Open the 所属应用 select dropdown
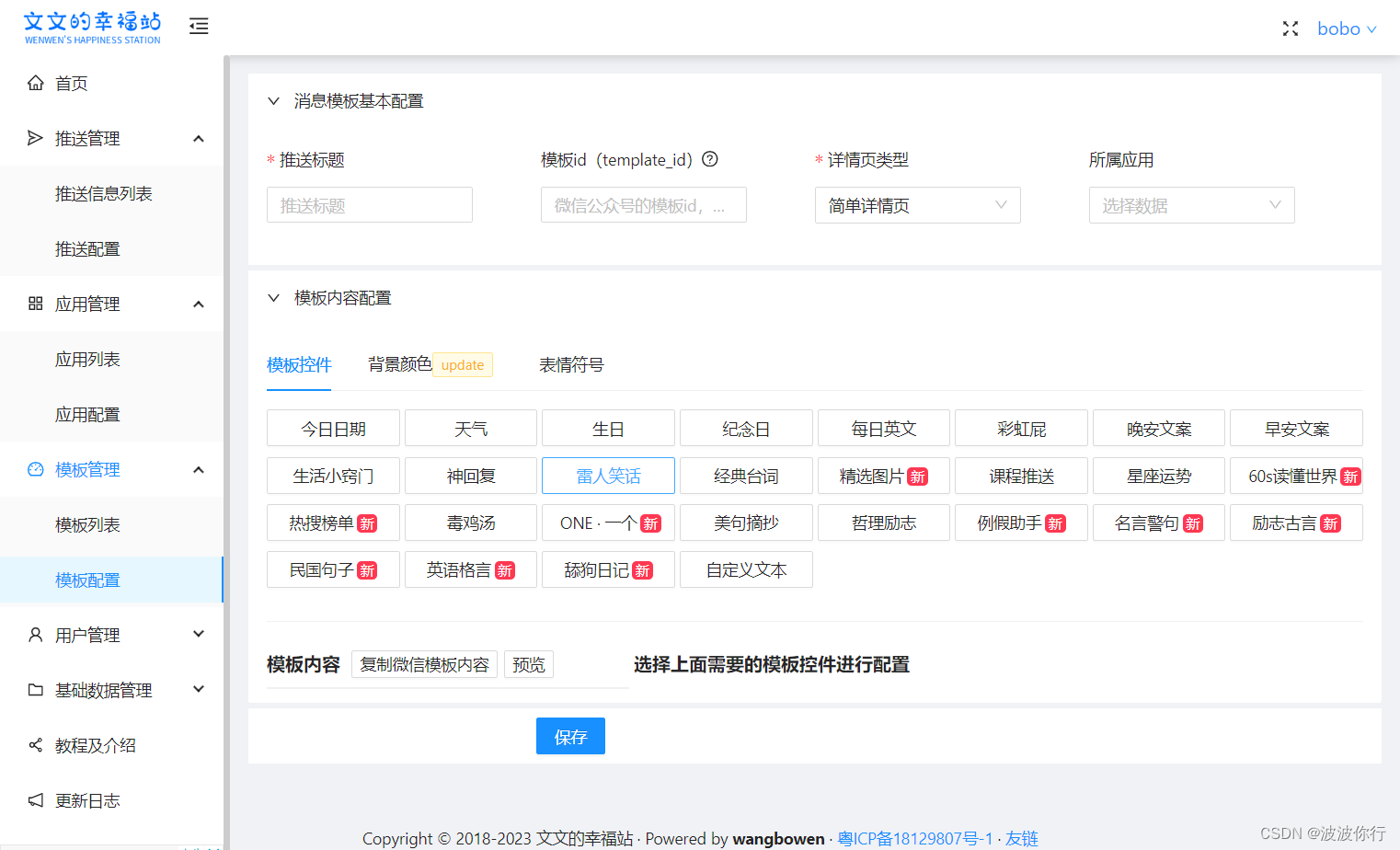The height and width of the screenshot is (850, 1400). click(1192, 205)
